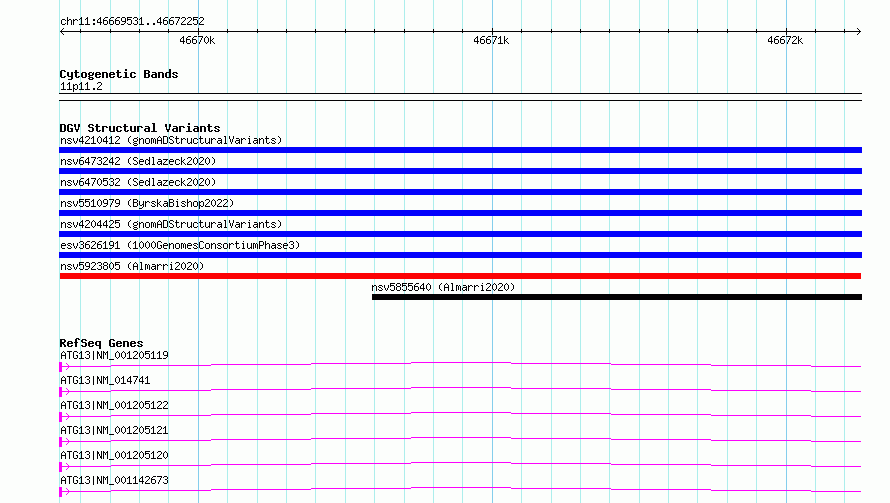Click the ATG13|NM_001205119 transcript label
The height and width of the screenshot is (503, 890).
coord(114,355)
